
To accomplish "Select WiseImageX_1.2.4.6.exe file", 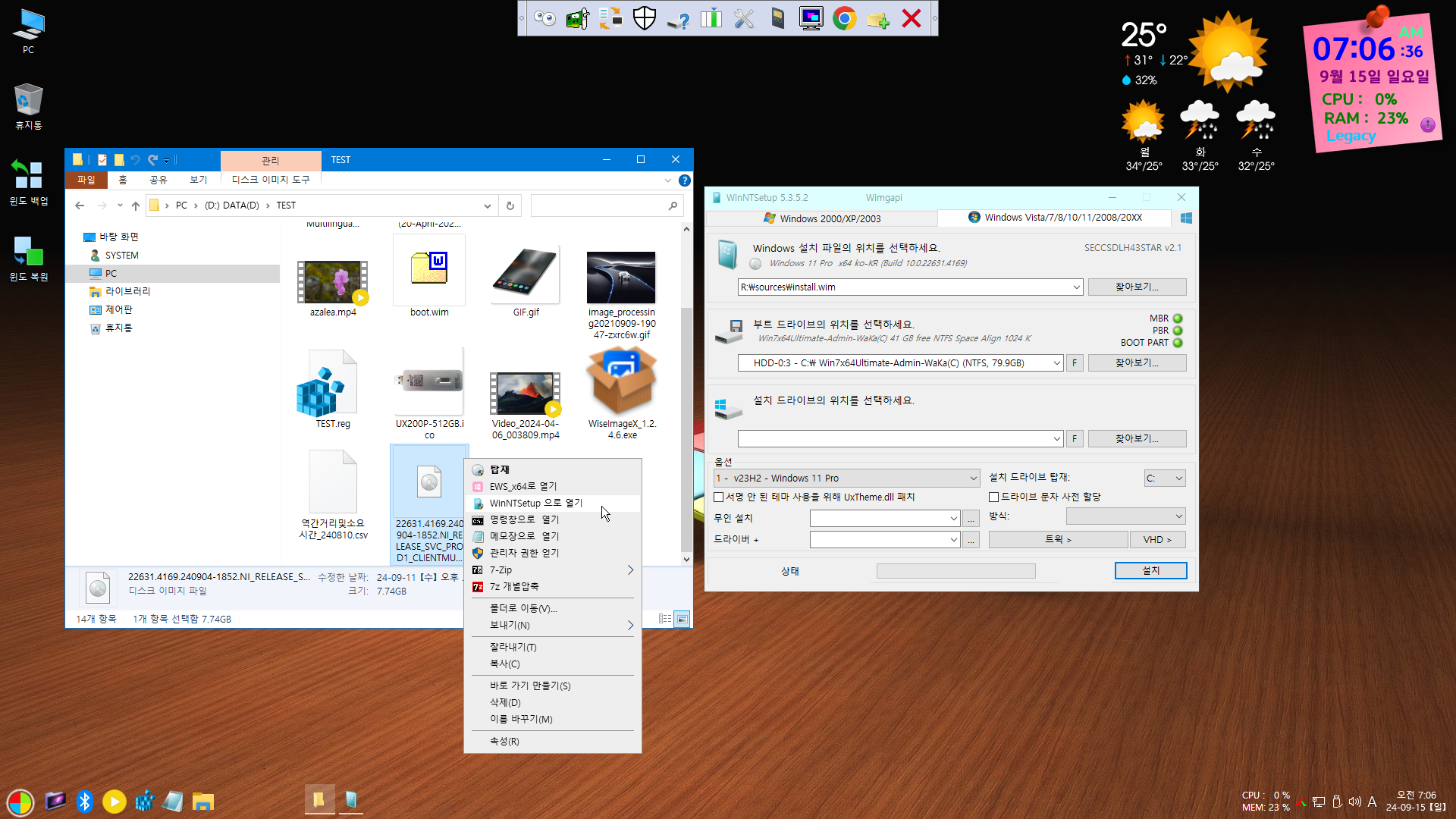I will [x=622, y=393].
